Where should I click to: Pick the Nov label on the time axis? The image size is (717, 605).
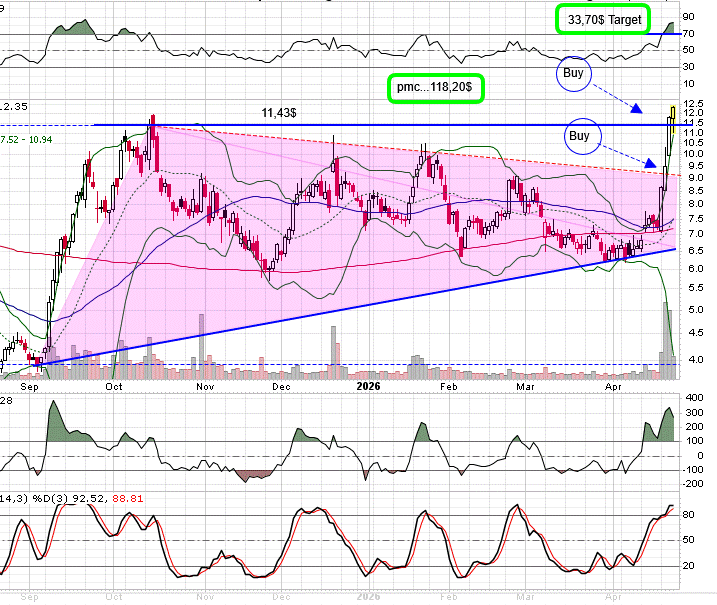click(x=205, y=385)
